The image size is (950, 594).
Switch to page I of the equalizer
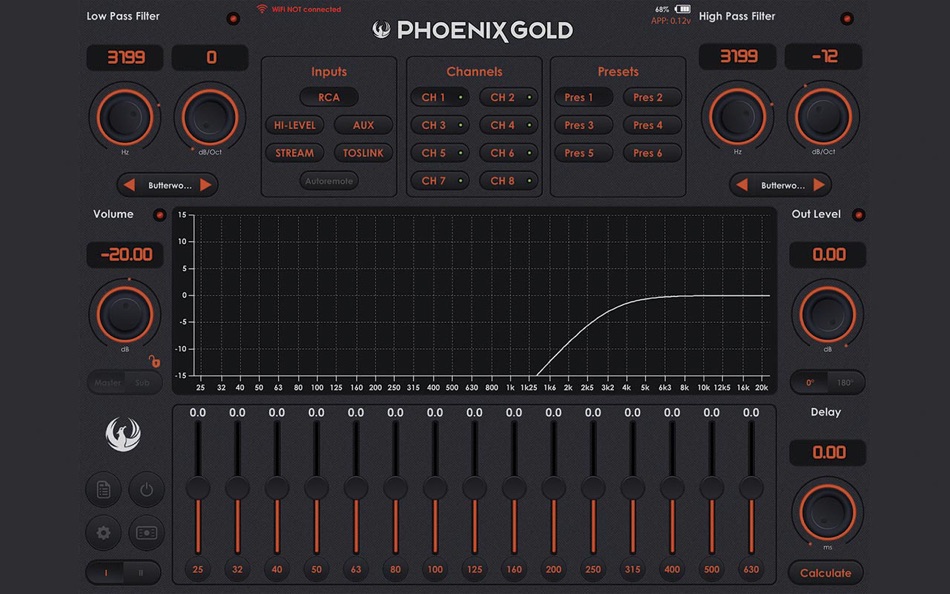pos(105,572)
